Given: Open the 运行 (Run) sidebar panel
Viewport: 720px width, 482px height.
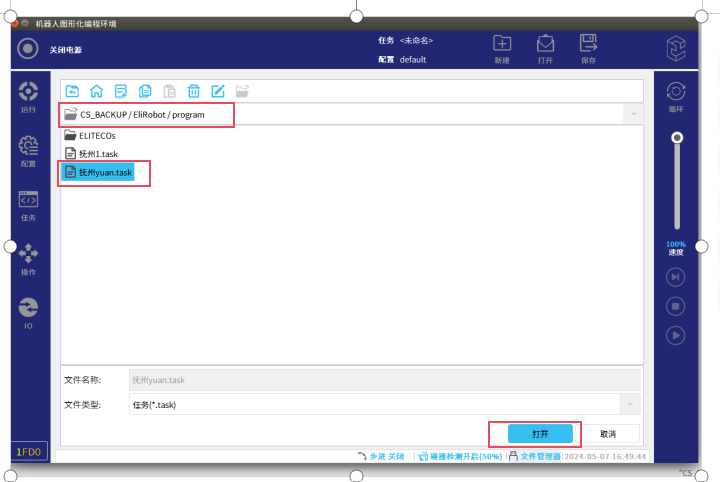Looking at the screenshot, I should [28, 96].
